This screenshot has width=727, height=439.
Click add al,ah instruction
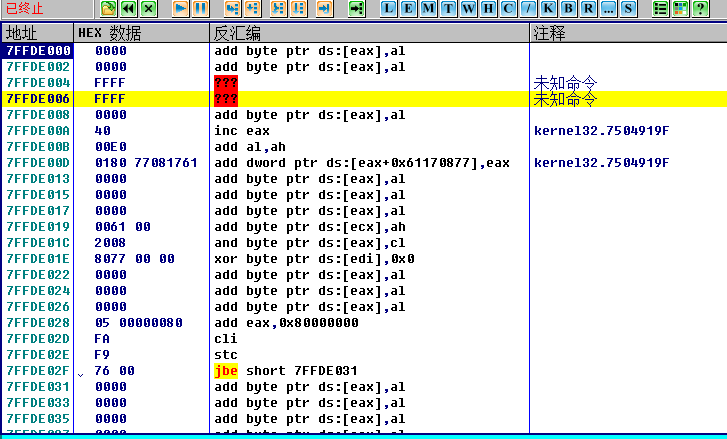[250, 147]
